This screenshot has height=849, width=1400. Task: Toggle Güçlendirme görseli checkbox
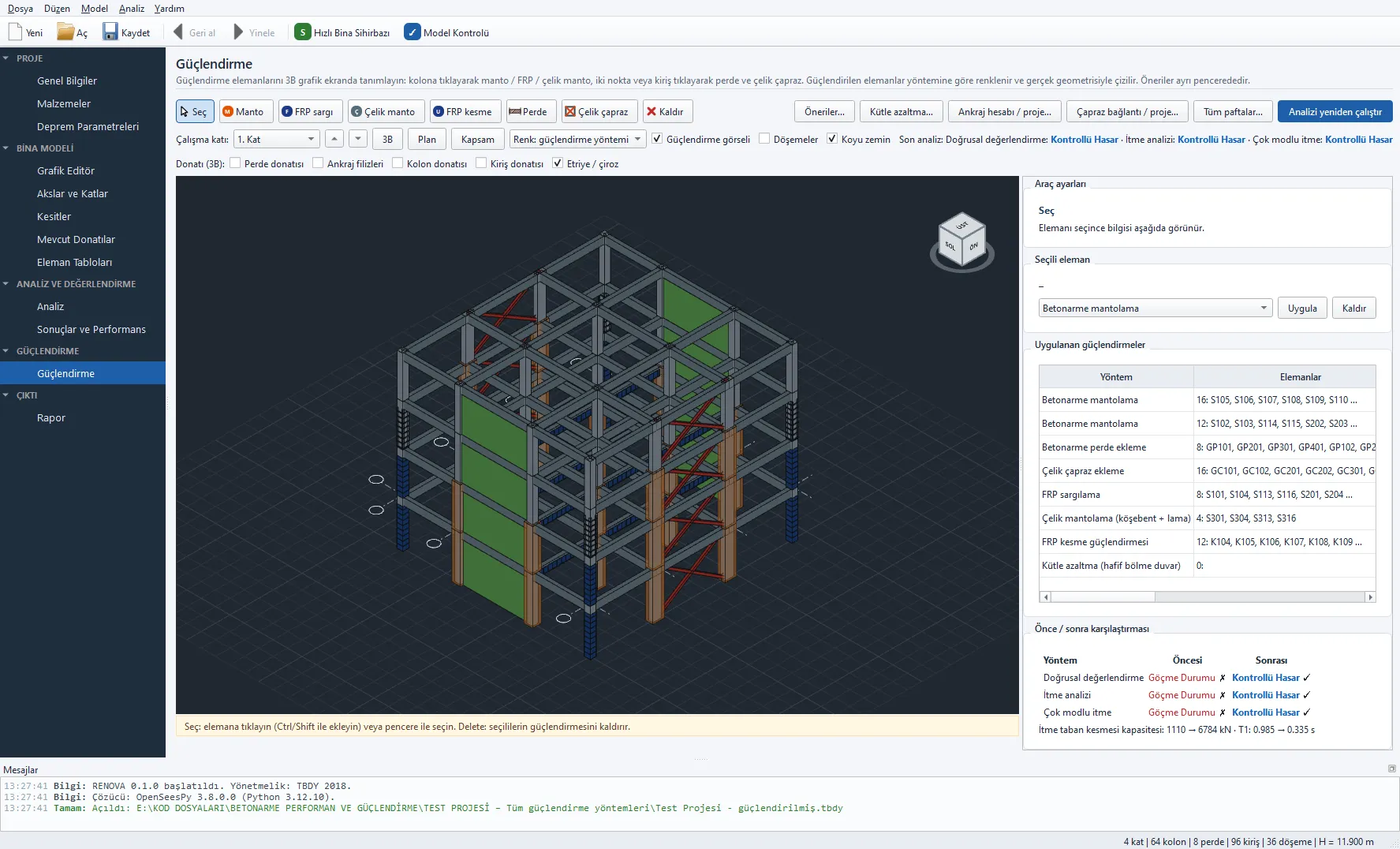(657, 139)
